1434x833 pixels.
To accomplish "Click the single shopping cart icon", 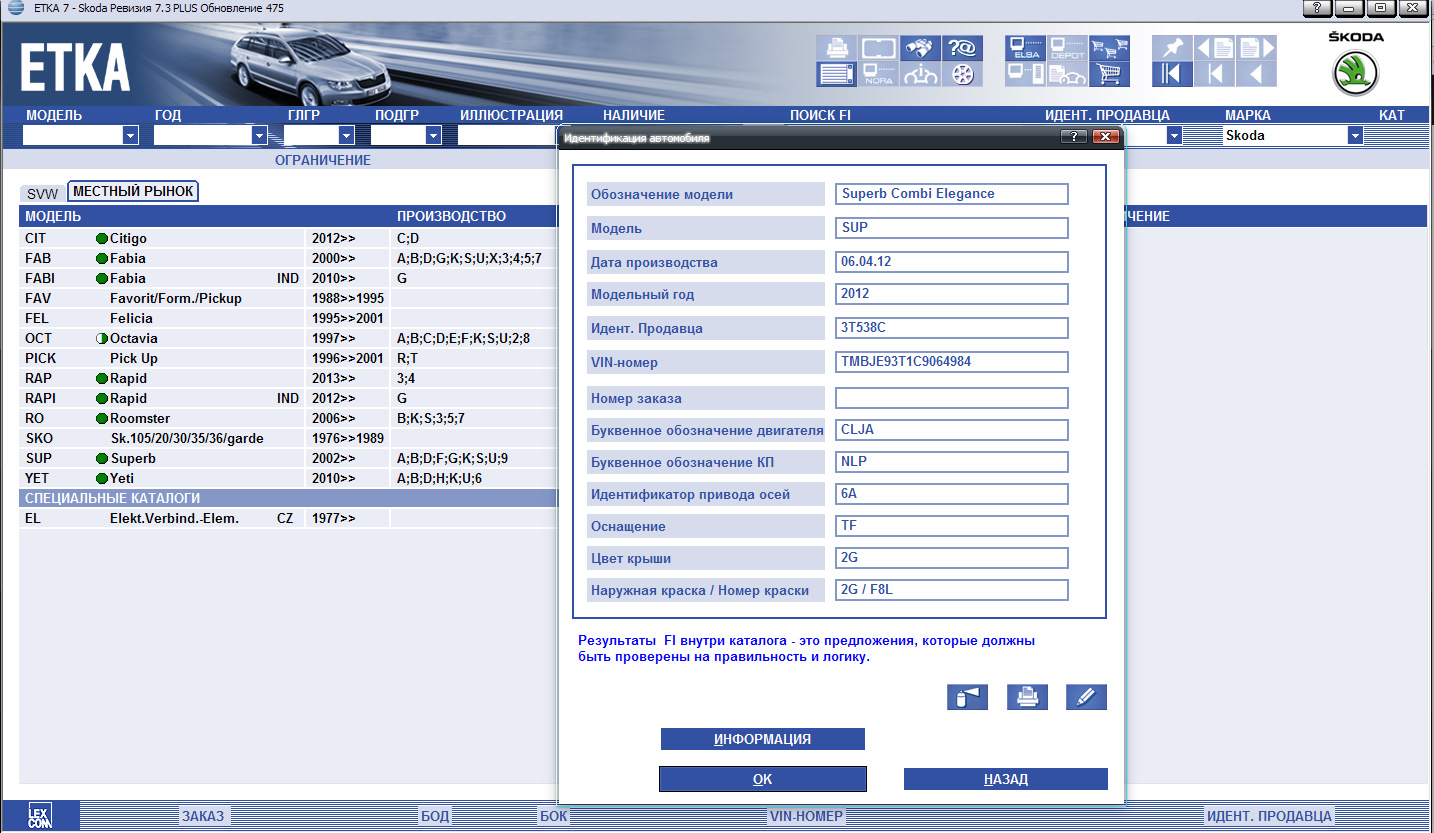I will [1110, 74].
